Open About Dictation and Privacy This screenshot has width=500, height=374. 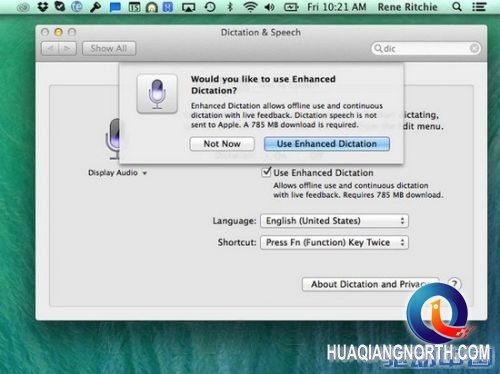370,284
